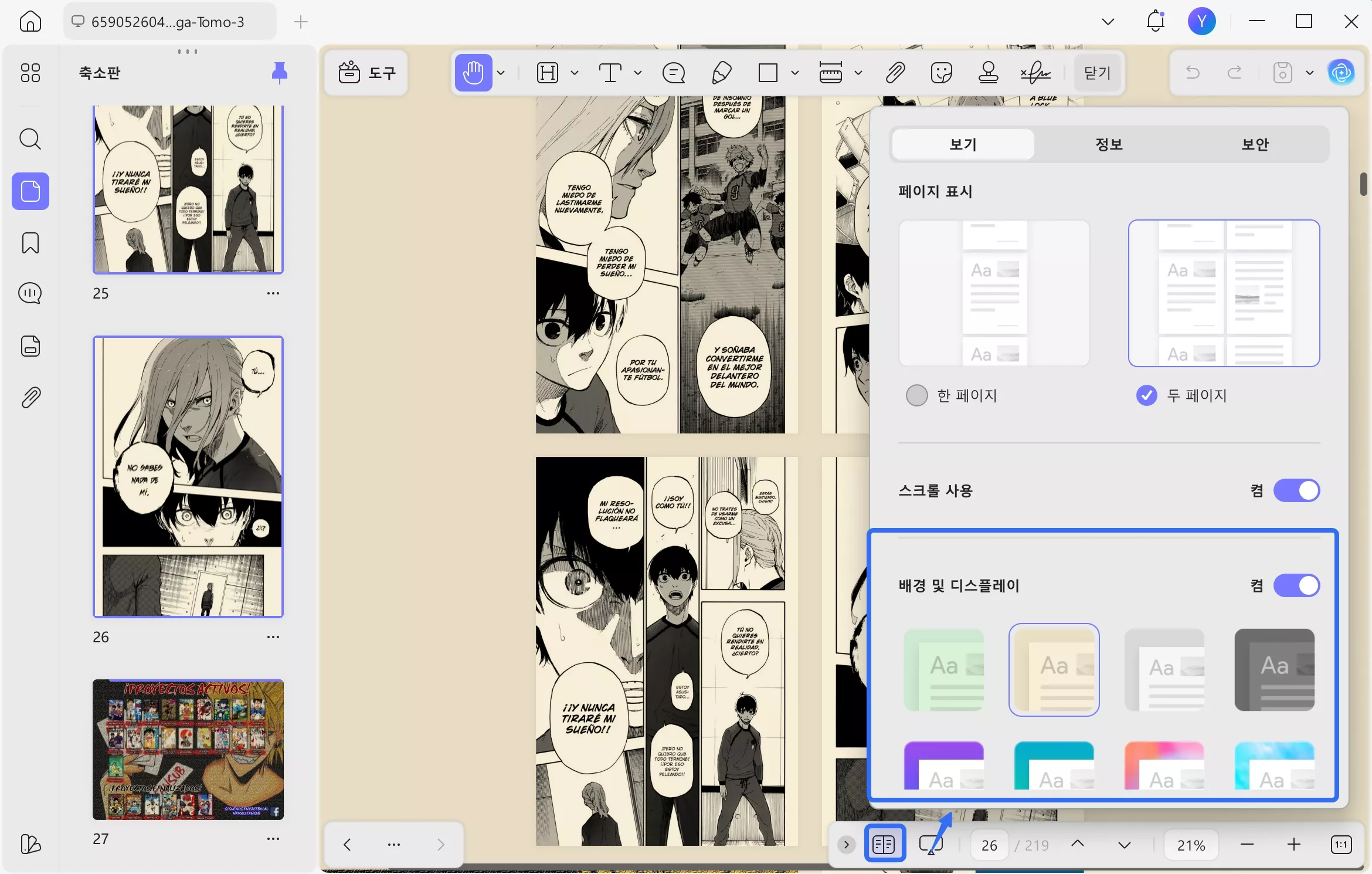The height and width of the screenshot is (874, 1372).
Task: Select the dark gray background swatch
Action: (x=1275, y=670)
